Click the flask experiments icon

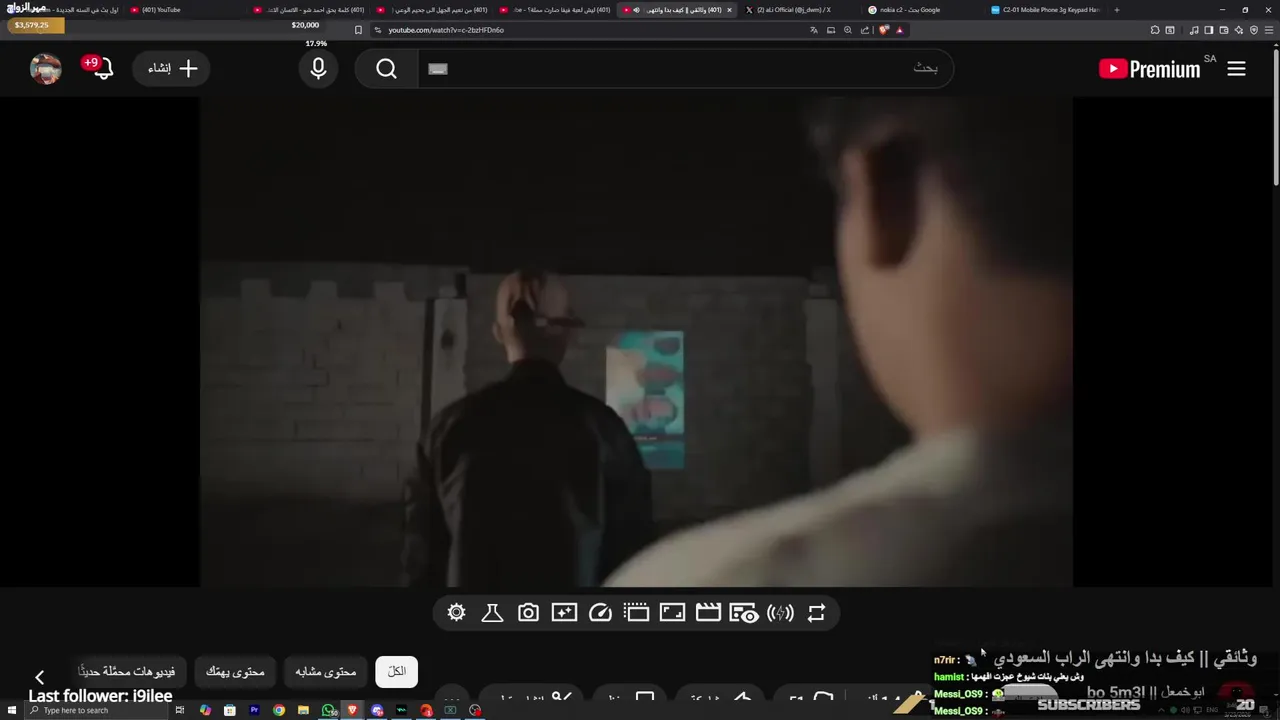click(492, 613)
